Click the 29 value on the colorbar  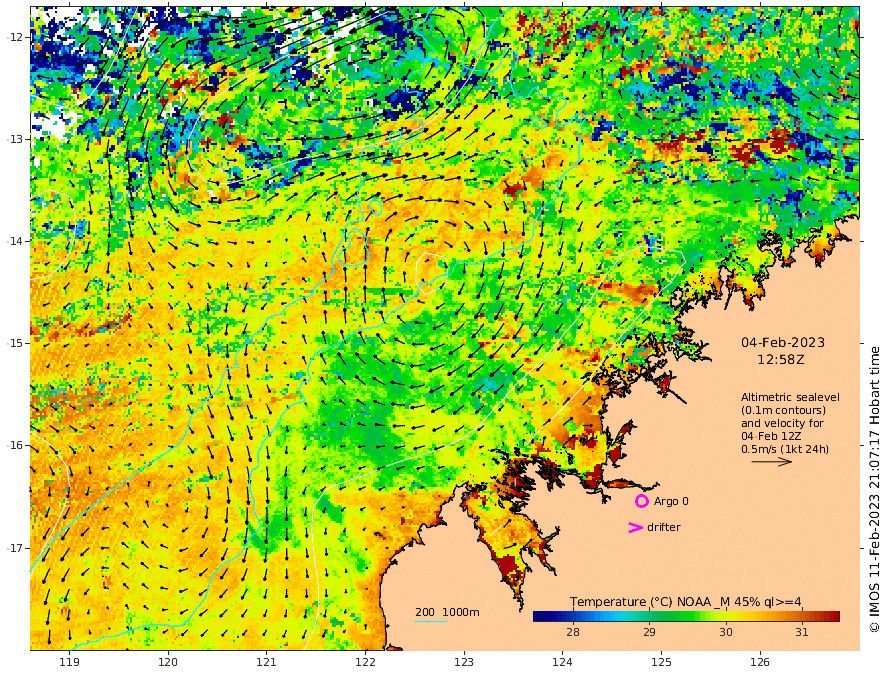(x=649, y=632)
